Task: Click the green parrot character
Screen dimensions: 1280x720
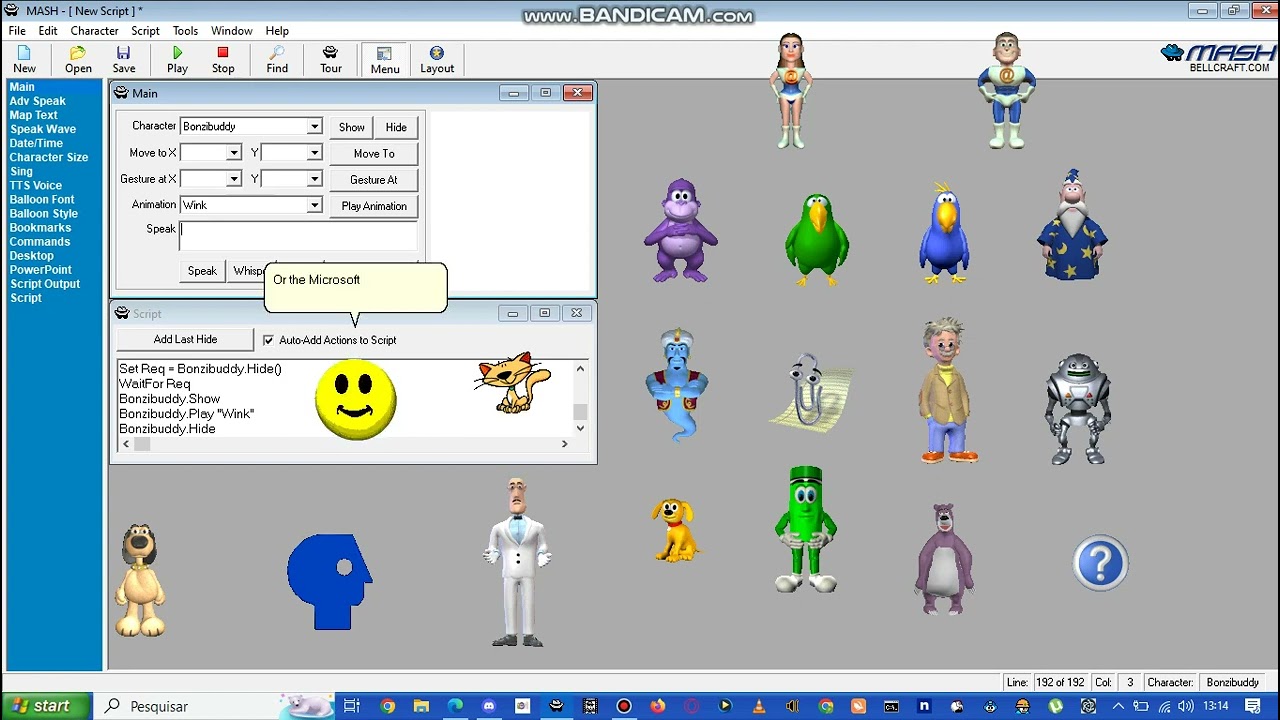Action: [x=817, y=239]
